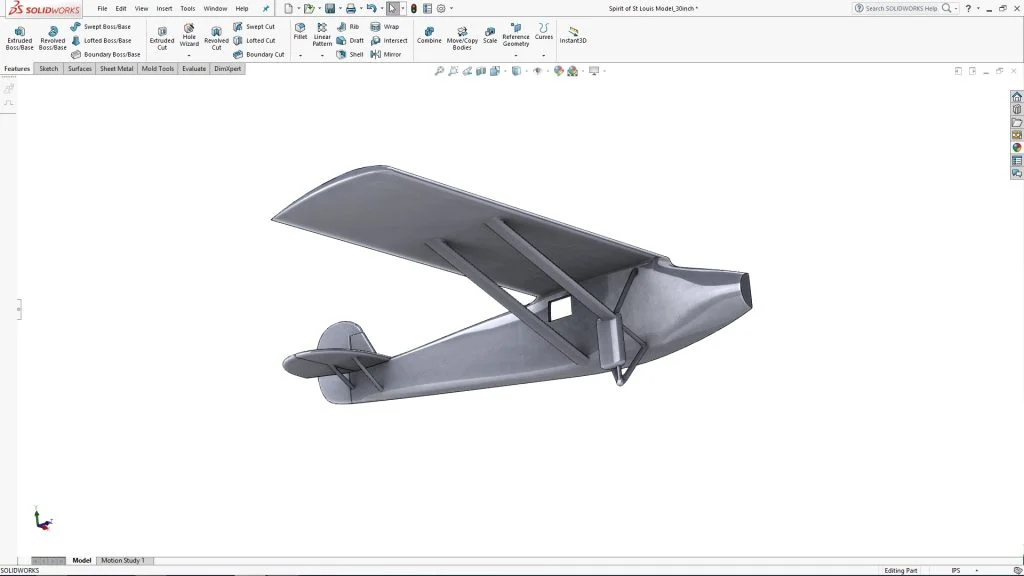Switch to the Sheet Metal tab
The height and width of the screenshot is (576, 1024).
[x=116, y=69]
